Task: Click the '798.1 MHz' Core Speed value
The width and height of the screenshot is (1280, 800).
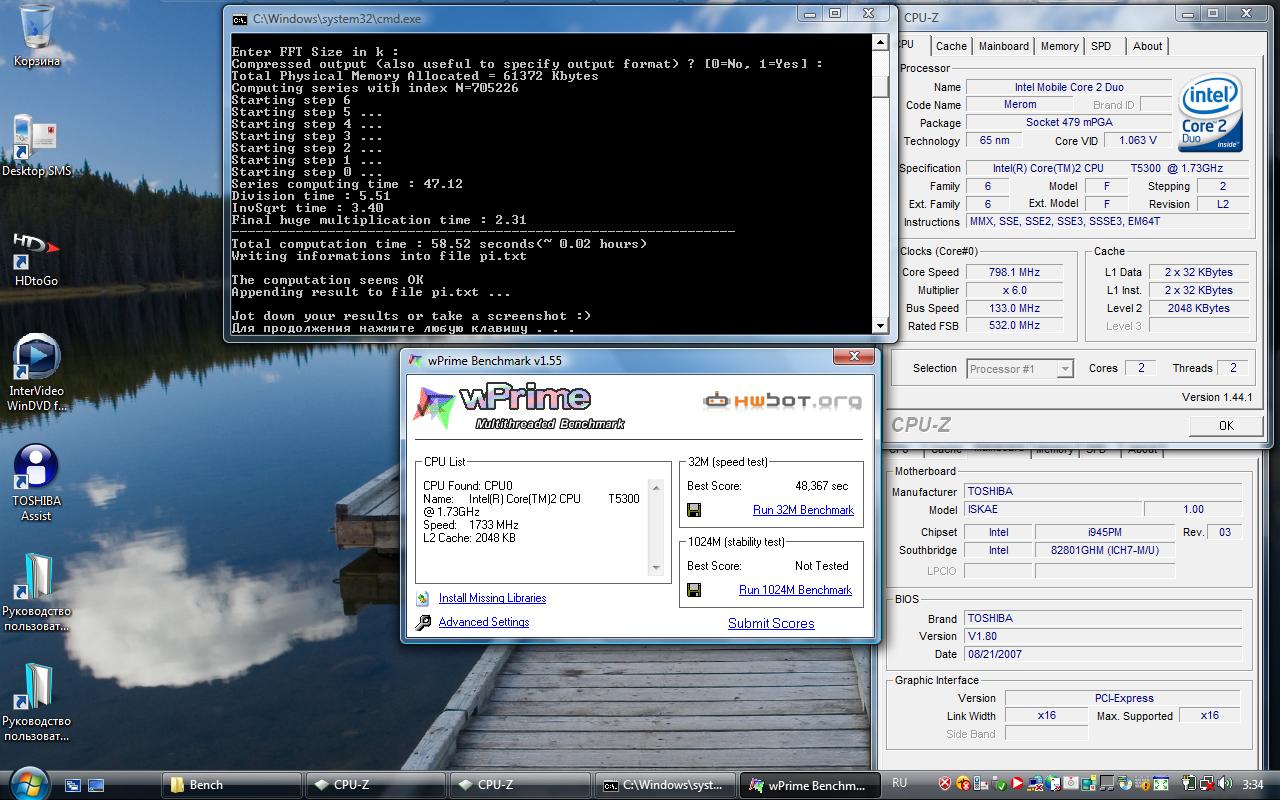Action: [x=1013, y=272]
